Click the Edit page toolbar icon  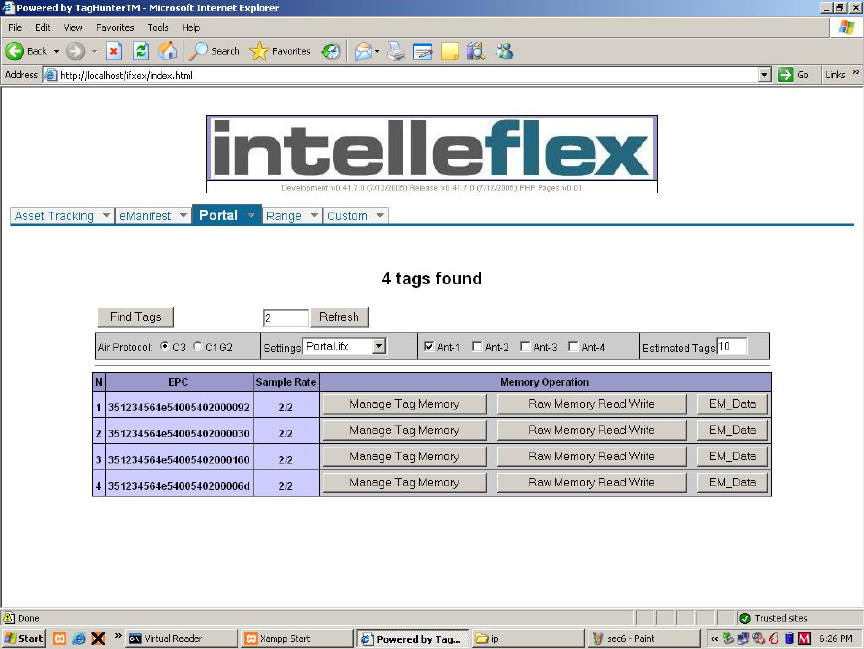[423, 52]
